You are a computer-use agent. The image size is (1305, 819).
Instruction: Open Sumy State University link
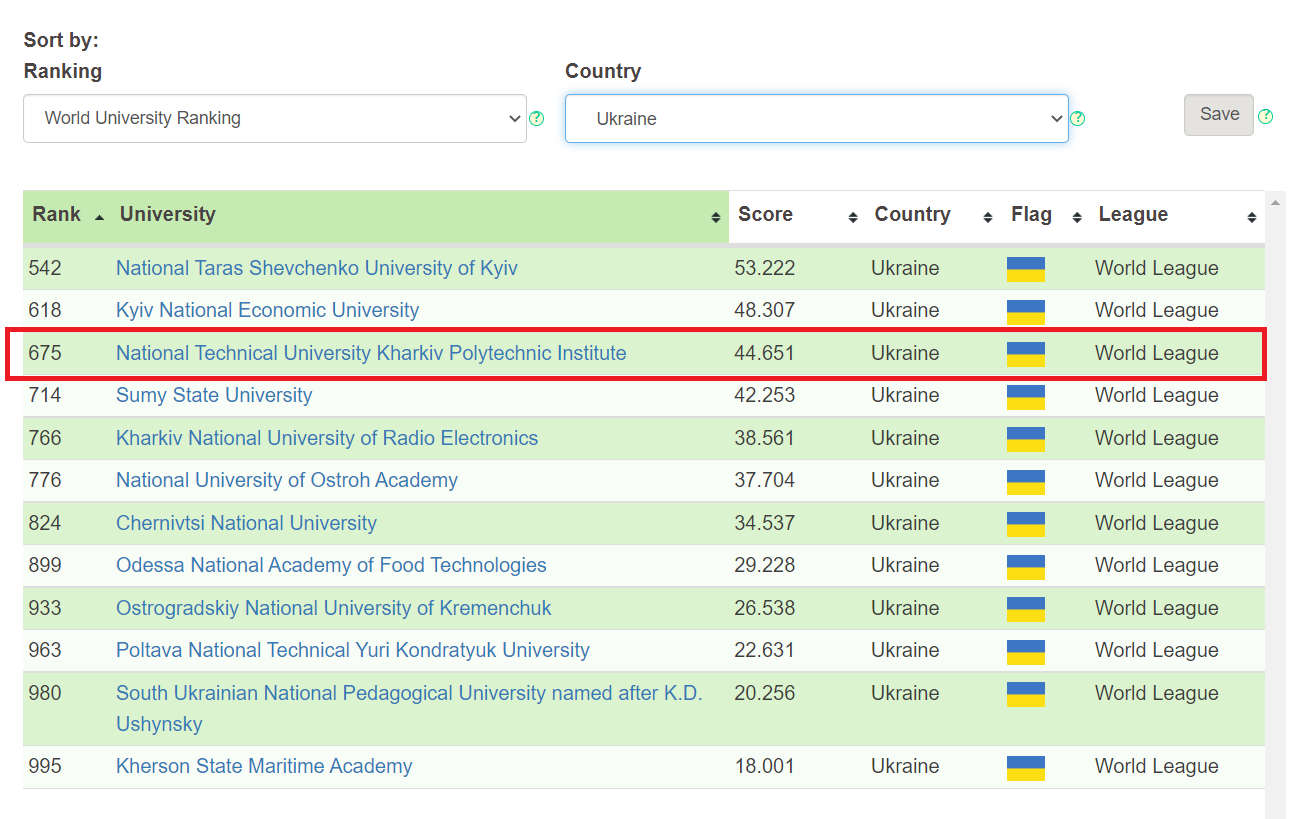pyautogui.click(x=214, y=395)
